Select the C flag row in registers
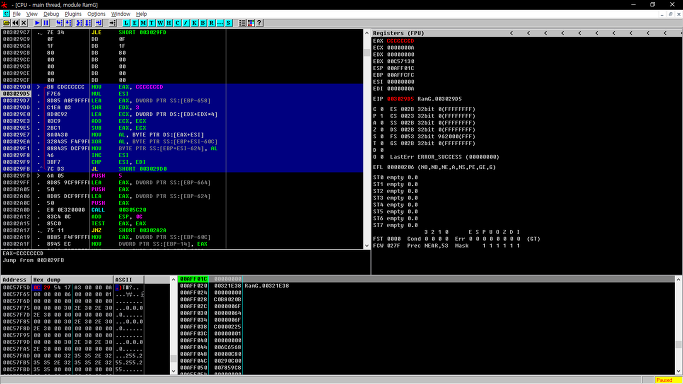This screenshot has width=683, height=384. [424, 109]
